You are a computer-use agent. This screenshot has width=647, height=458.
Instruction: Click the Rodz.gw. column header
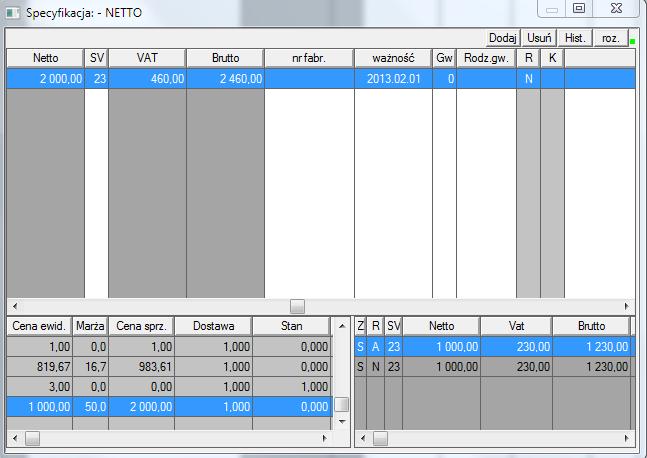(x=486, y=58)
